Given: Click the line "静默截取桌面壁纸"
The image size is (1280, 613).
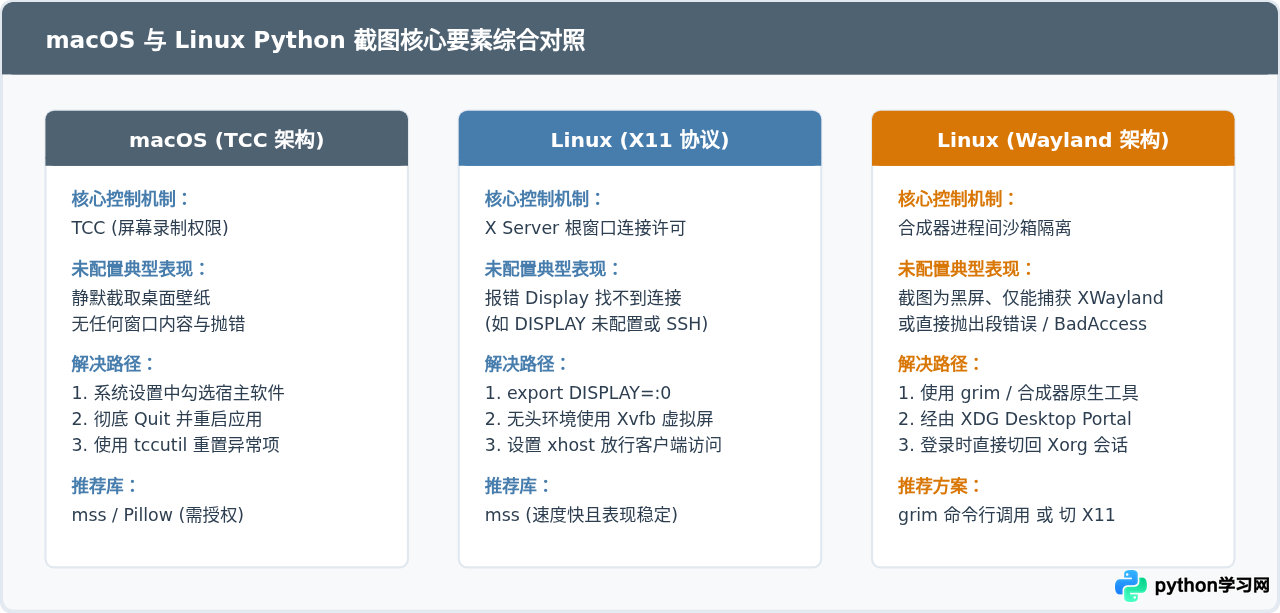Looking at the screenshot, I should pos(141,298).
